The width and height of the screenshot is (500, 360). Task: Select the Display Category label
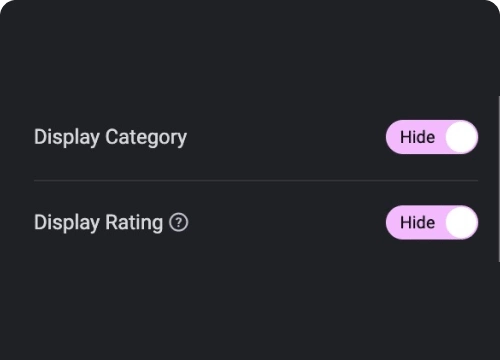[110, 137]
